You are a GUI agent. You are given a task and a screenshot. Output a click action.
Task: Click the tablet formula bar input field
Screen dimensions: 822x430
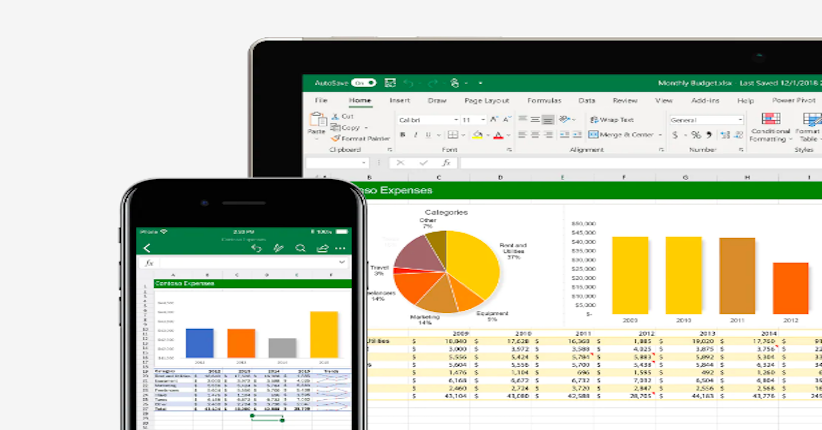coord(641,163)
